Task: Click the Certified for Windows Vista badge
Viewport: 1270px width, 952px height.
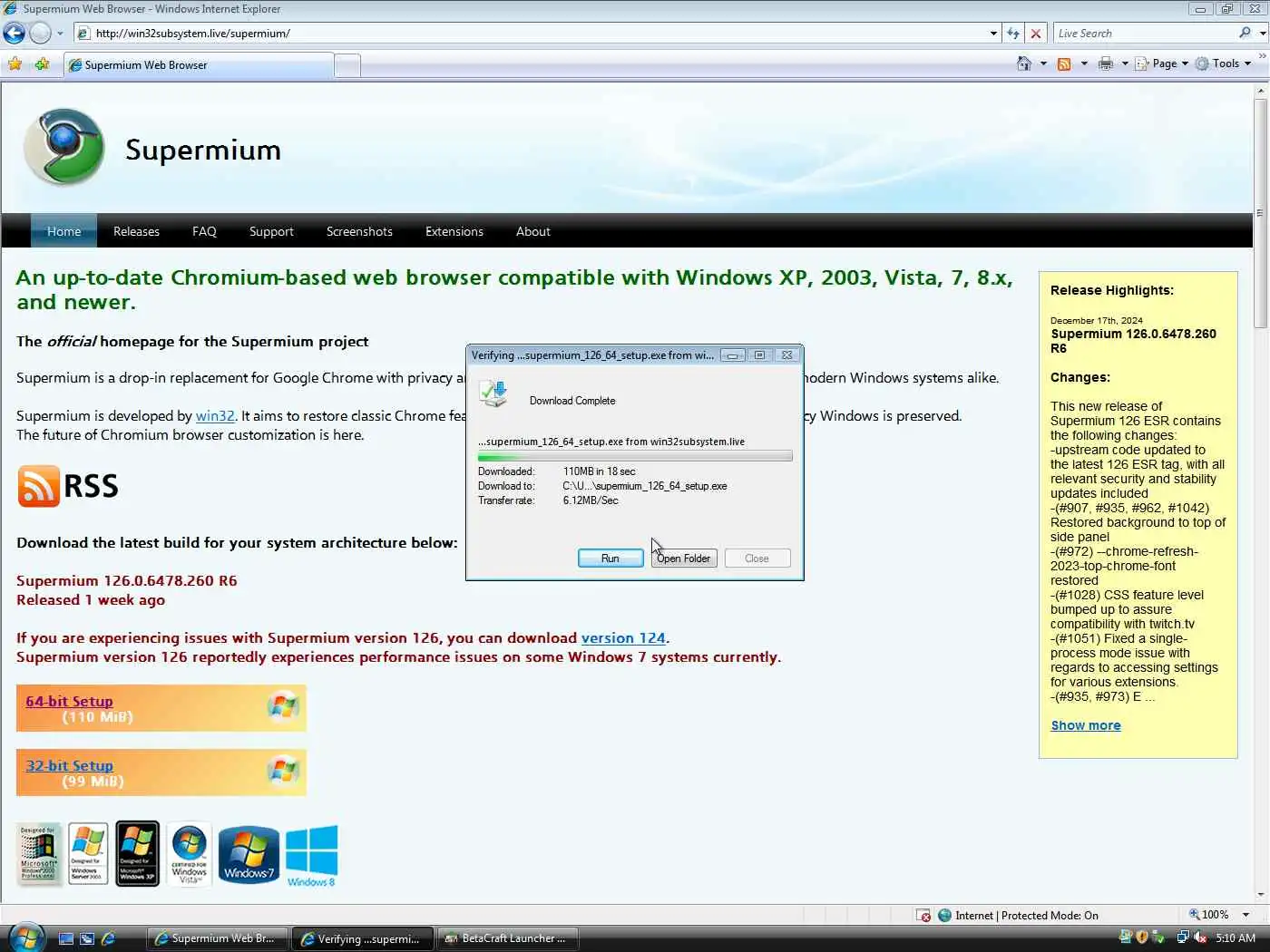Action: (190, 854)
